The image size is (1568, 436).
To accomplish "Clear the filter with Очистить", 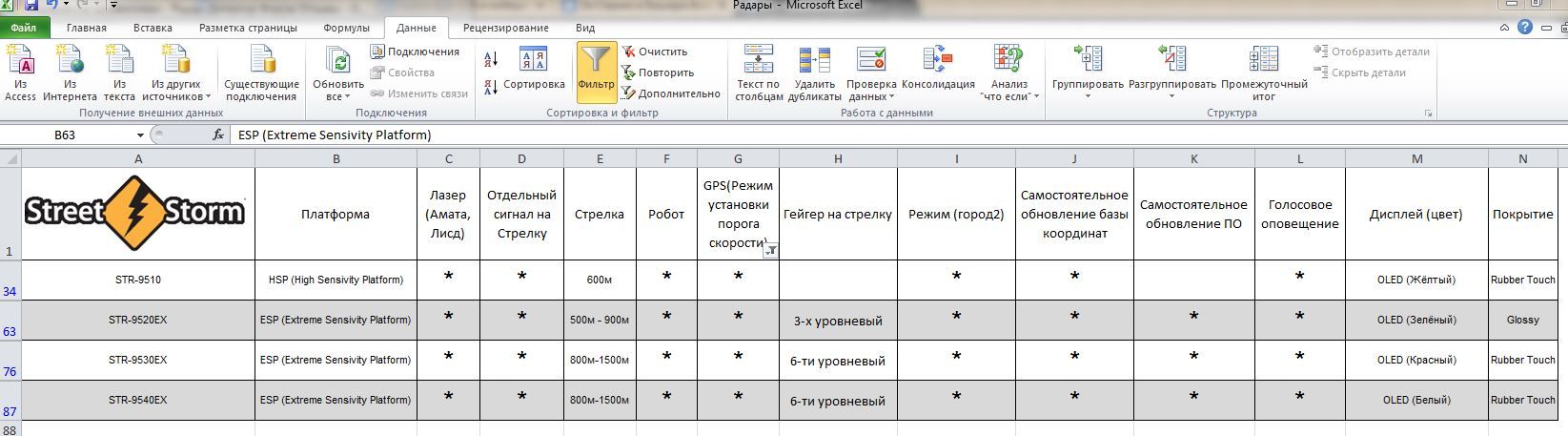I will pos(655,52).
